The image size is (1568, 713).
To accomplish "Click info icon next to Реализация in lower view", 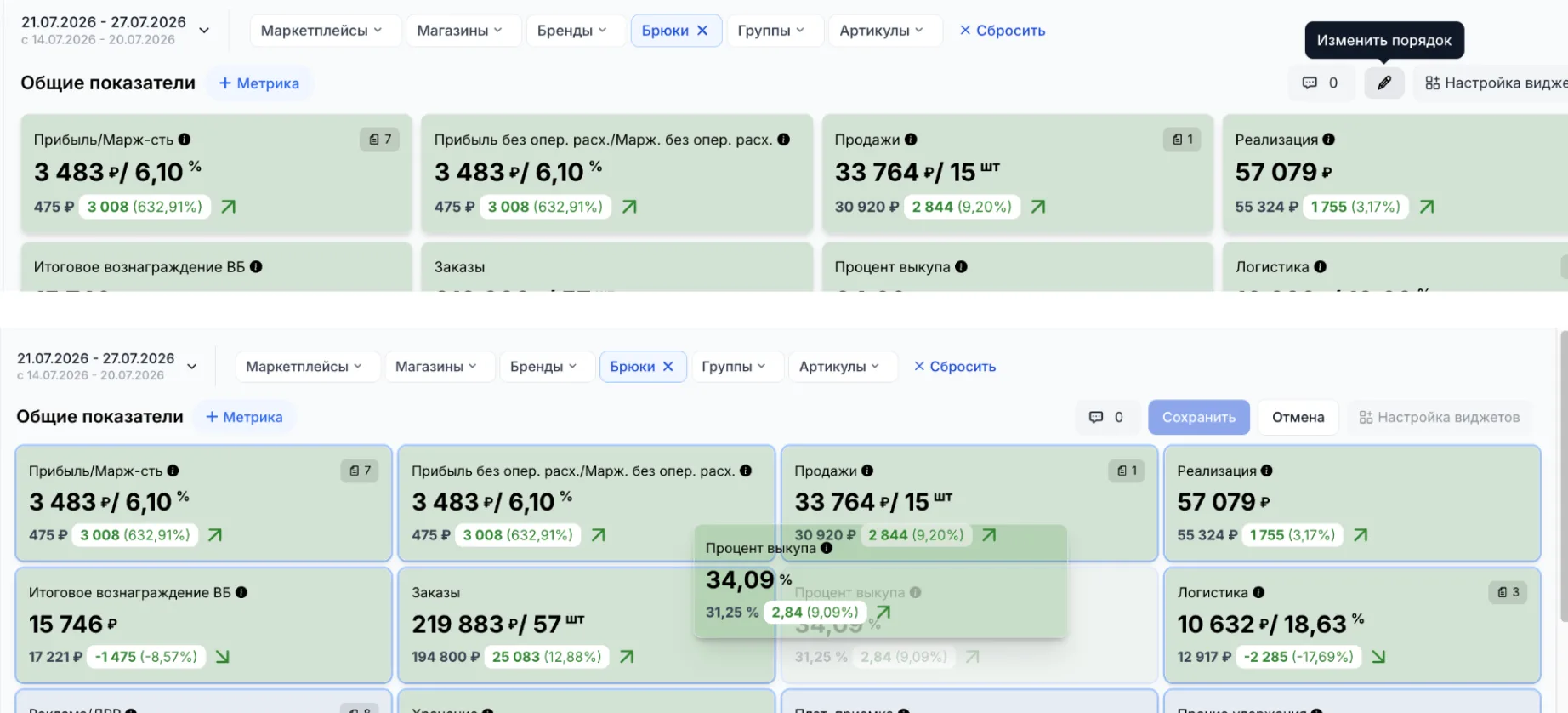I will pos(1267,471).
